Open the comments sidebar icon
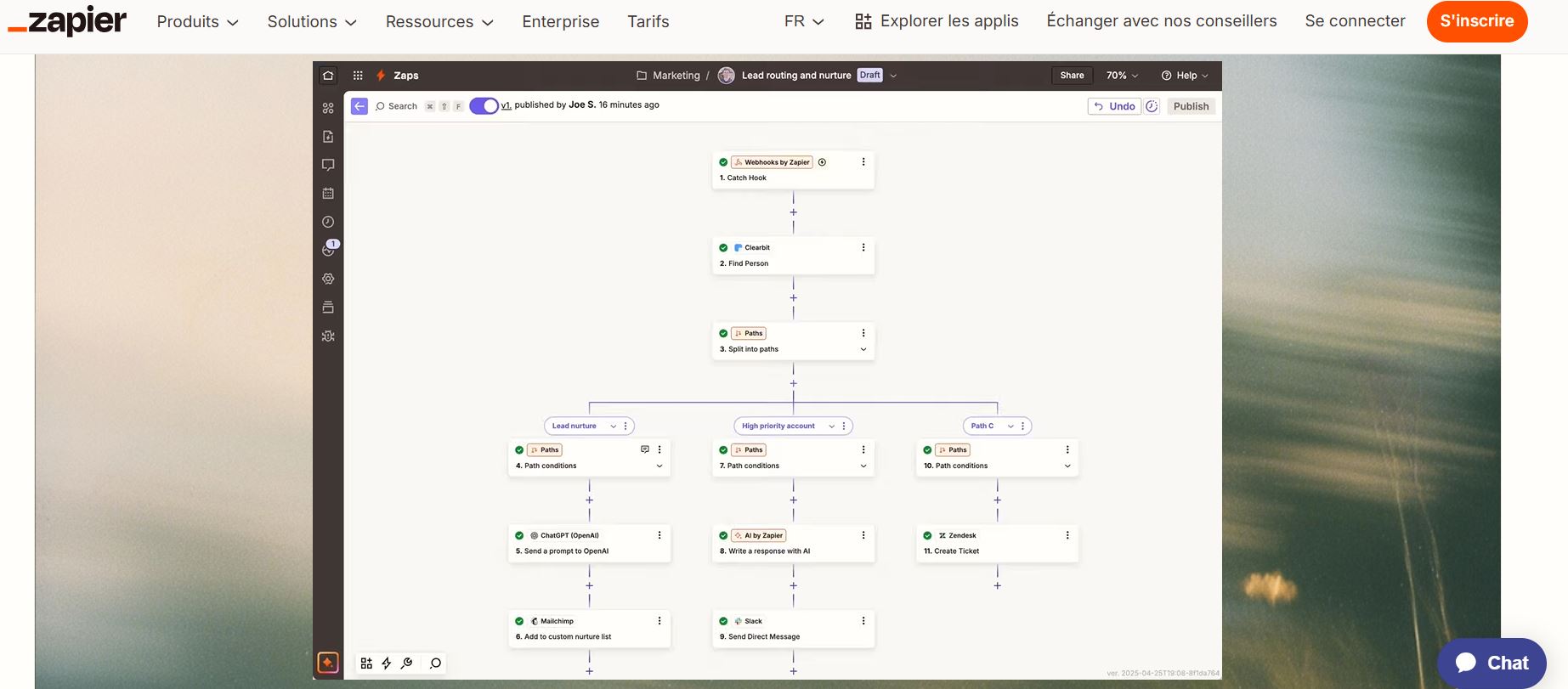This screenshot has width=1568, height=689. coord(328,165)
